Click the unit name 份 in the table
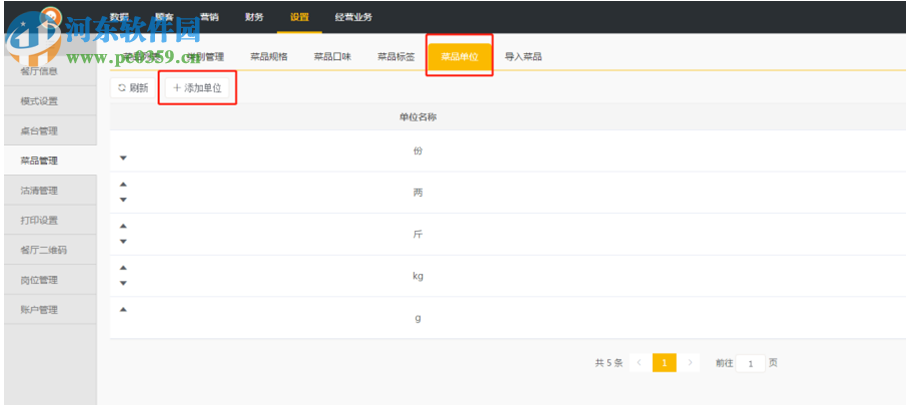Screen dimensions: 906x405 tap(418, 151)
